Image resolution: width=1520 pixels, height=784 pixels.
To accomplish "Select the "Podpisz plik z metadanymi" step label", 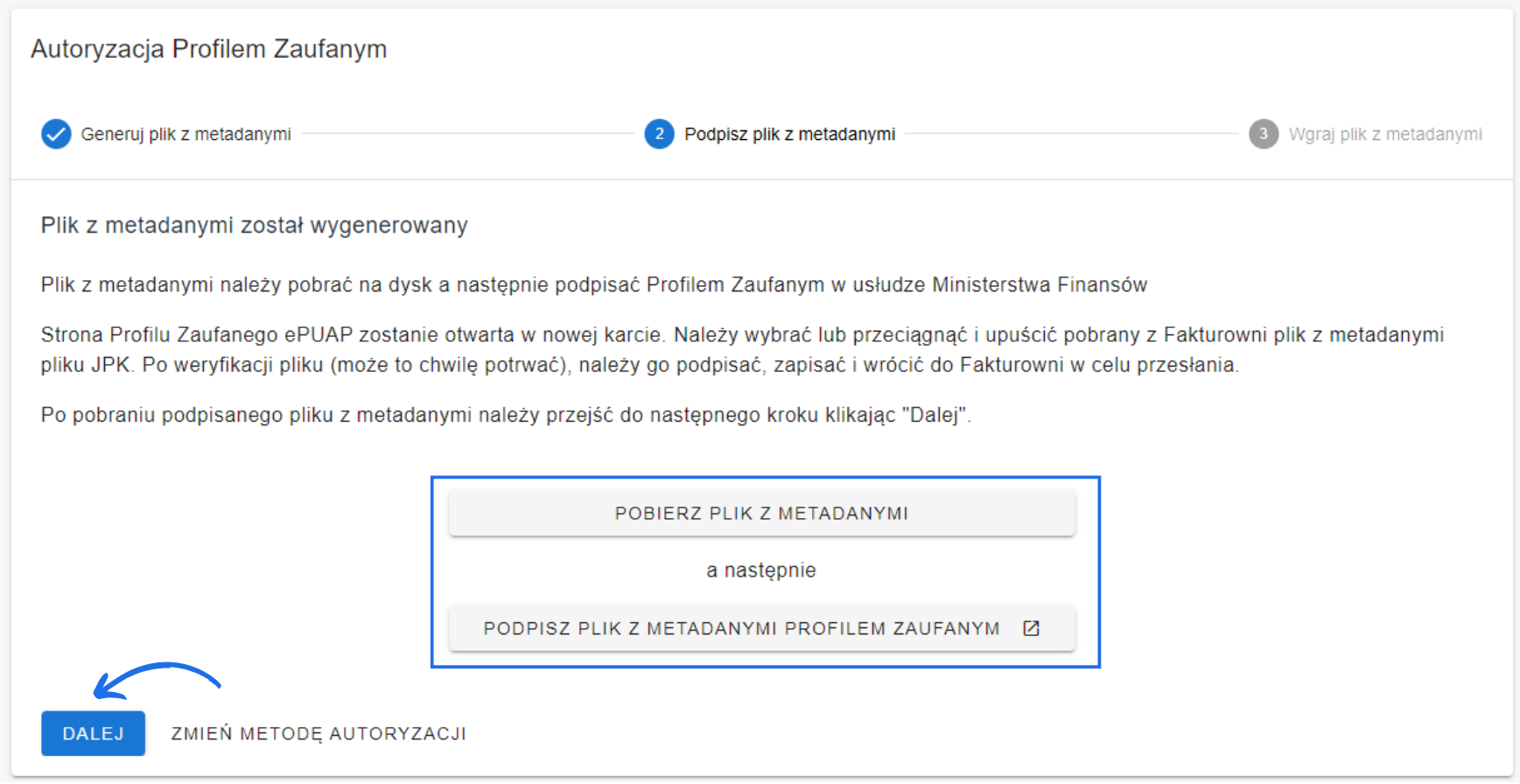I will 789,134.
